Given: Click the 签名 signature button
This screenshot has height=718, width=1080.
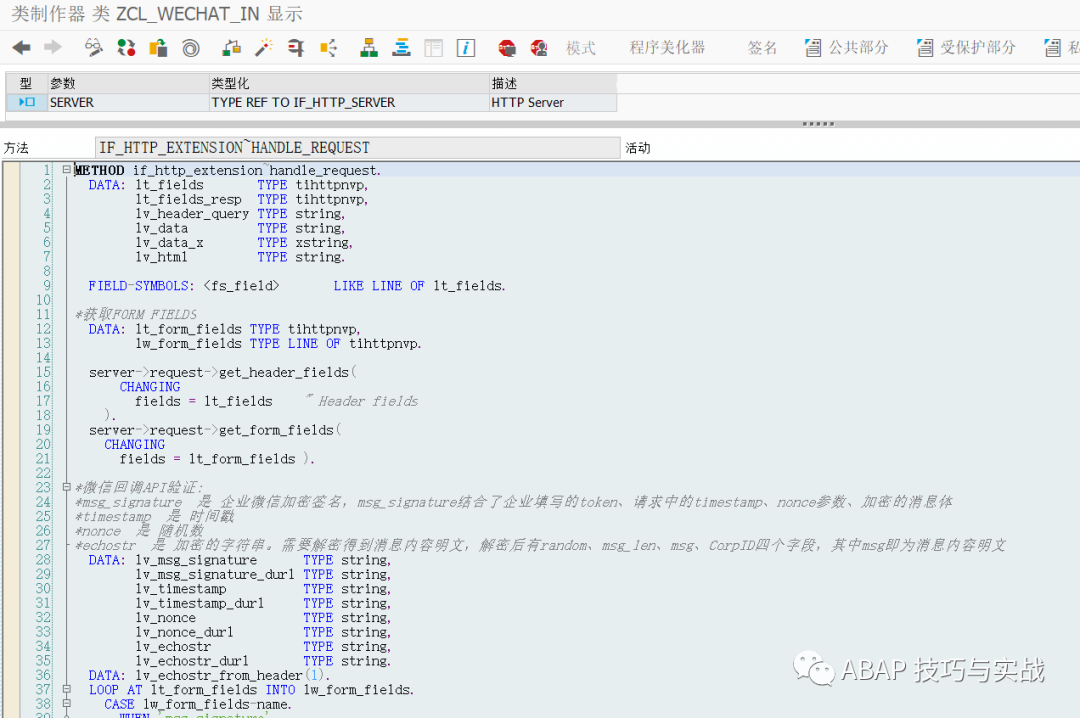Looking at the screenshot, I should pos(762,48).
